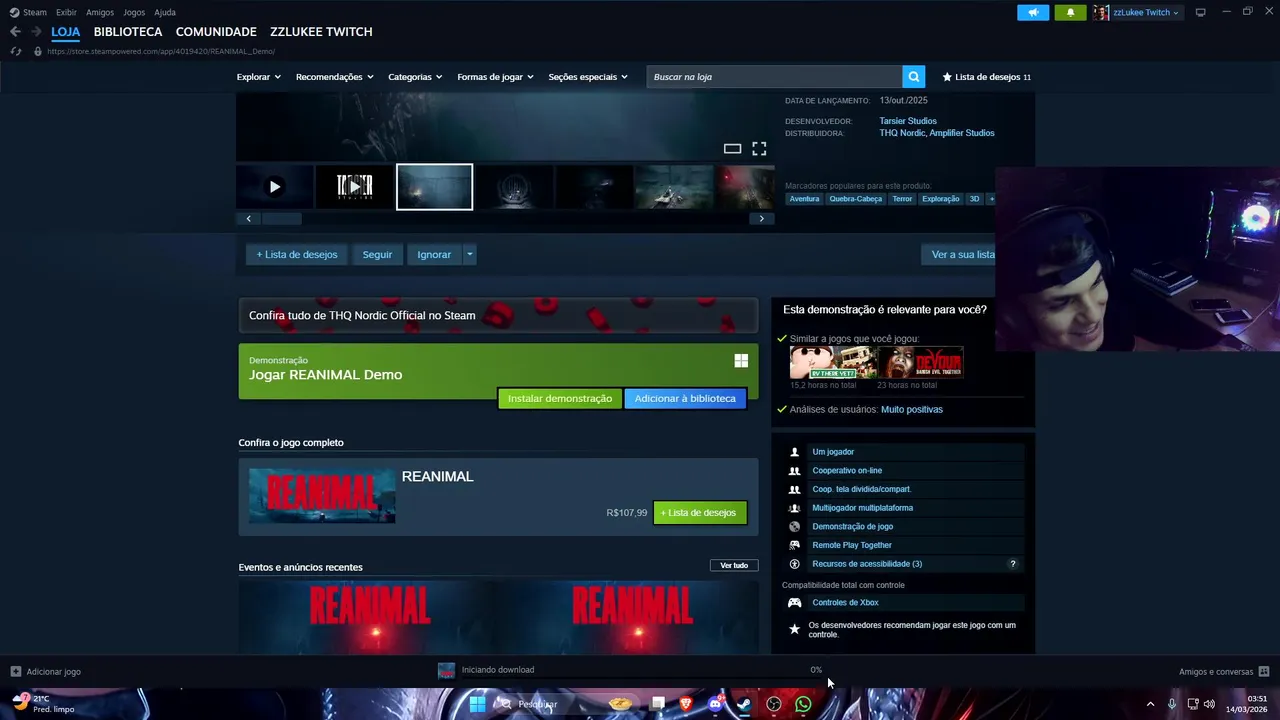This screenshot has height=720, width=1280.
Task: Click the Quebra-Cabeça tag
Action: pos(856,199)
